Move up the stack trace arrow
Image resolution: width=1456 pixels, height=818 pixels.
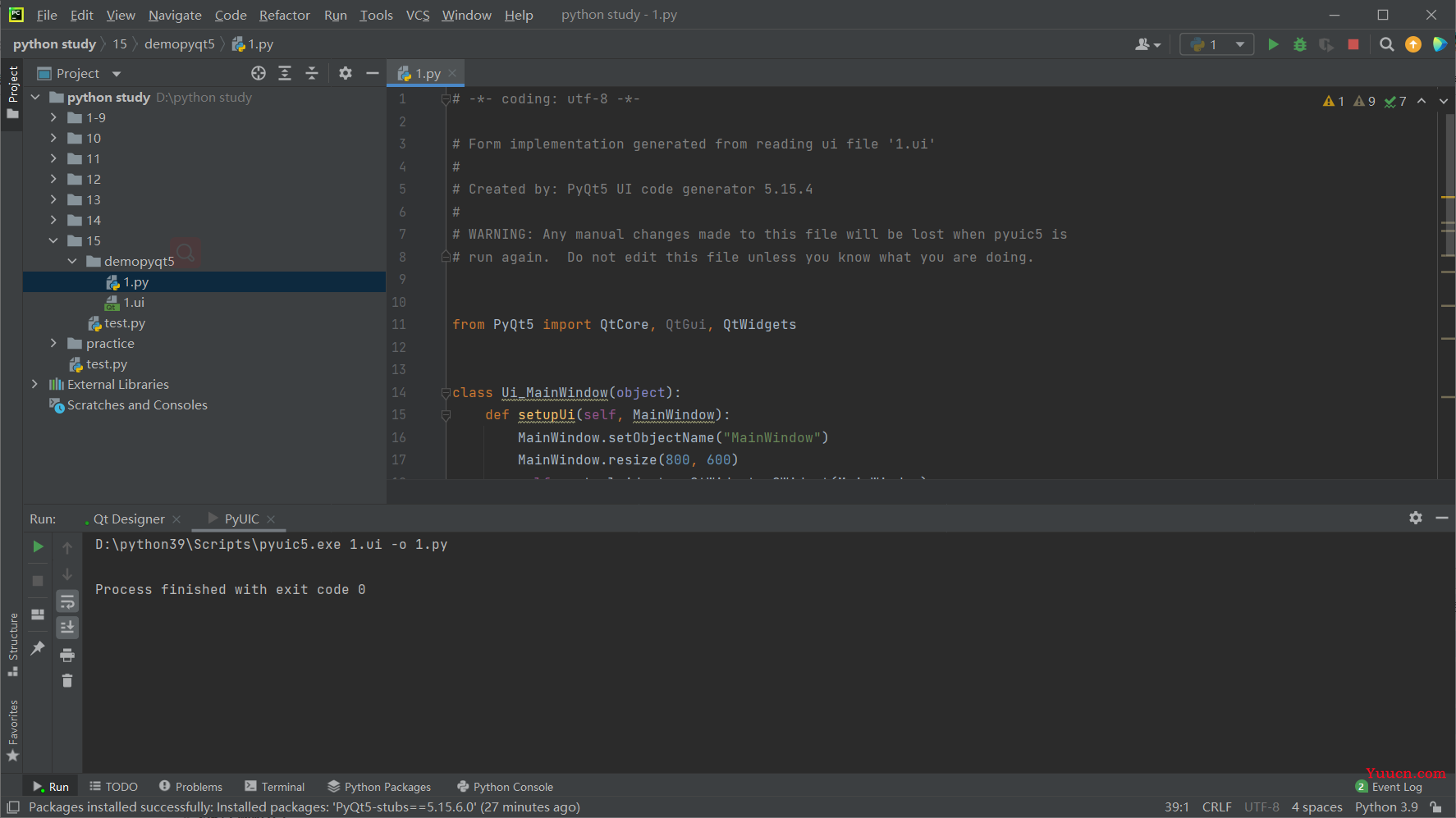[x=67, y=547]
